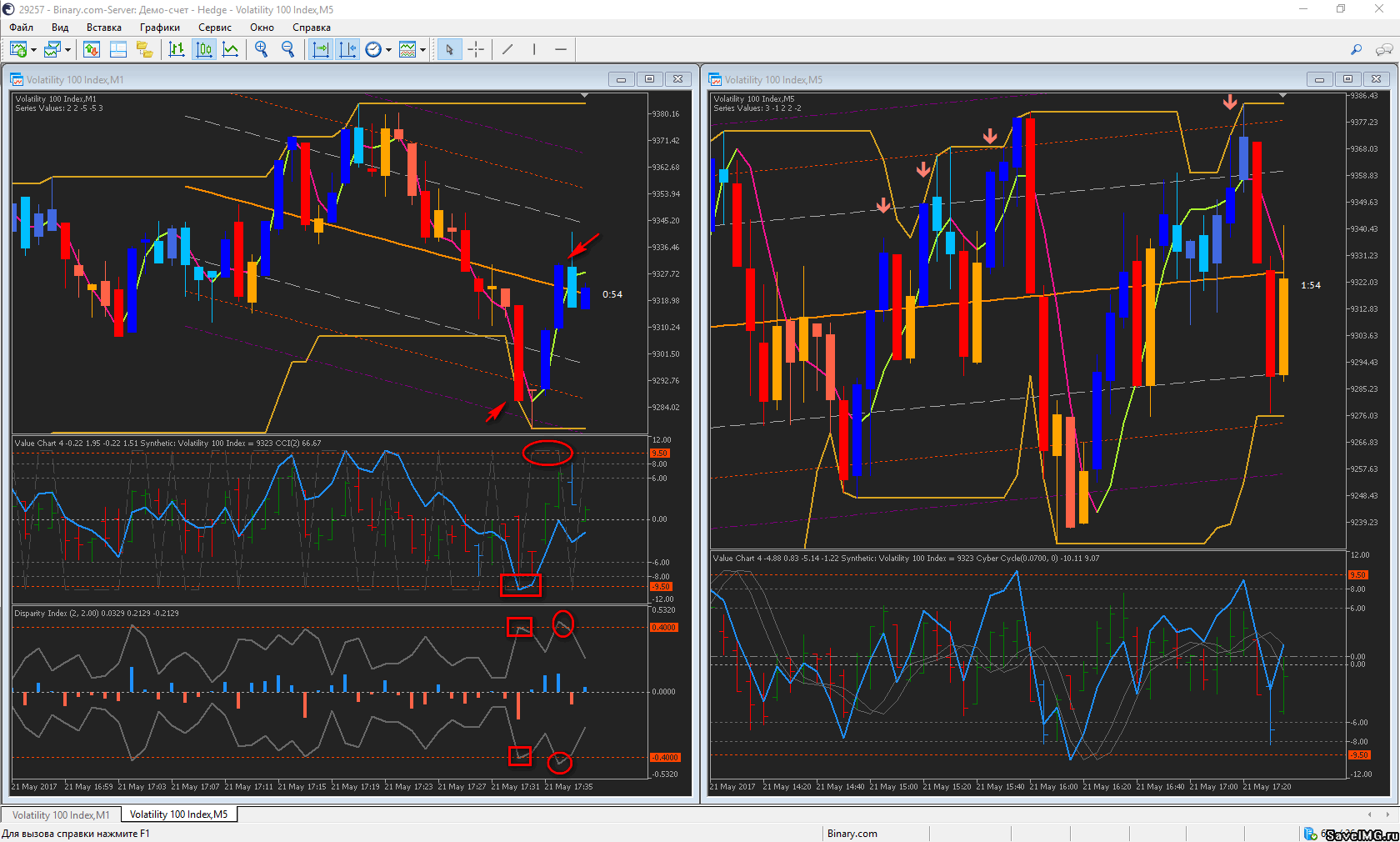The width and height of the screenshot is (1400, 842).
Task: Toggle the chart shift button
Action: pos(347,50)
